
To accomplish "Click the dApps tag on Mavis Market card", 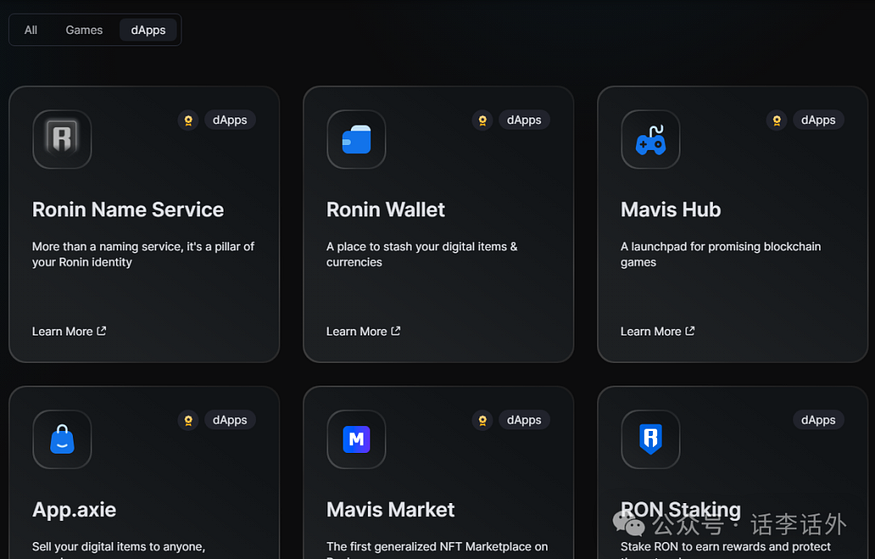I will 524,420.
